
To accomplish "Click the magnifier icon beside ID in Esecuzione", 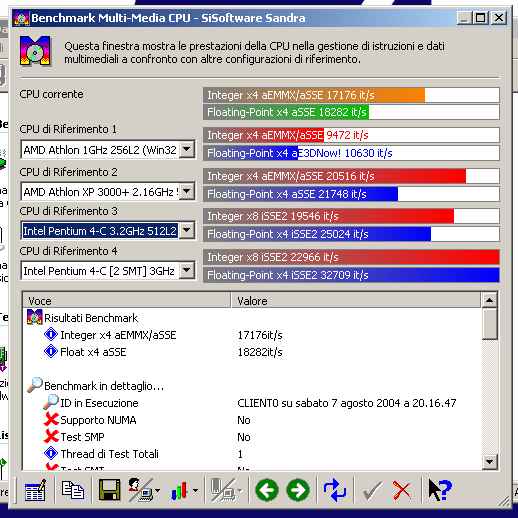I will point(51,402).
